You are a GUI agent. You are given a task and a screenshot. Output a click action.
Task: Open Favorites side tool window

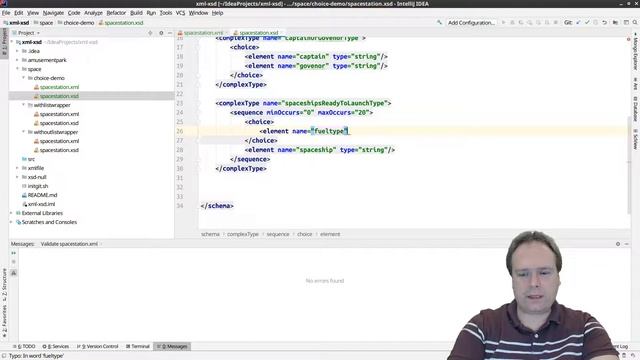4,321
